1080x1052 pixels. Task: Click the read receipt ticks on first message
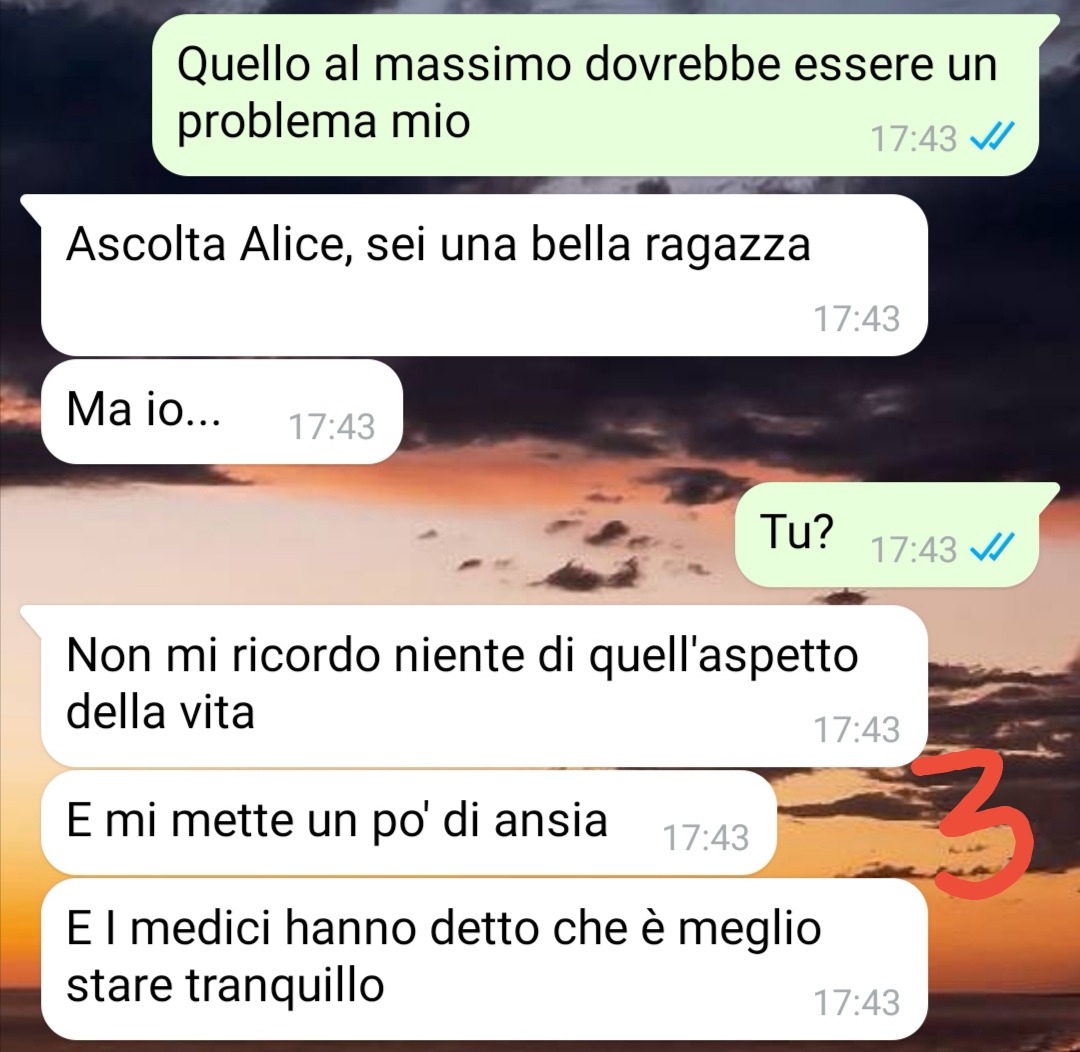(991, 137)
